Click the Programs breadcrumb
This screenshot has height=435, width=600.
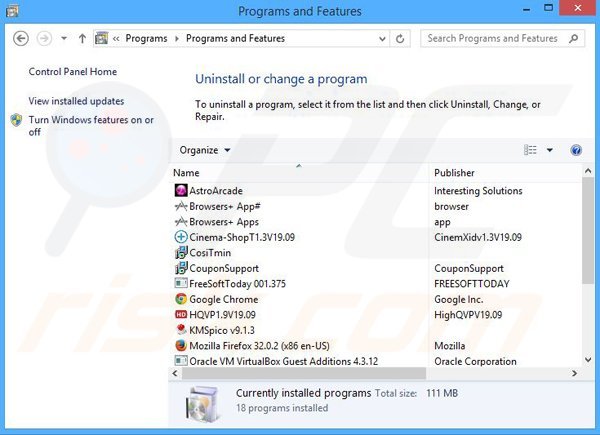point(146,39)
